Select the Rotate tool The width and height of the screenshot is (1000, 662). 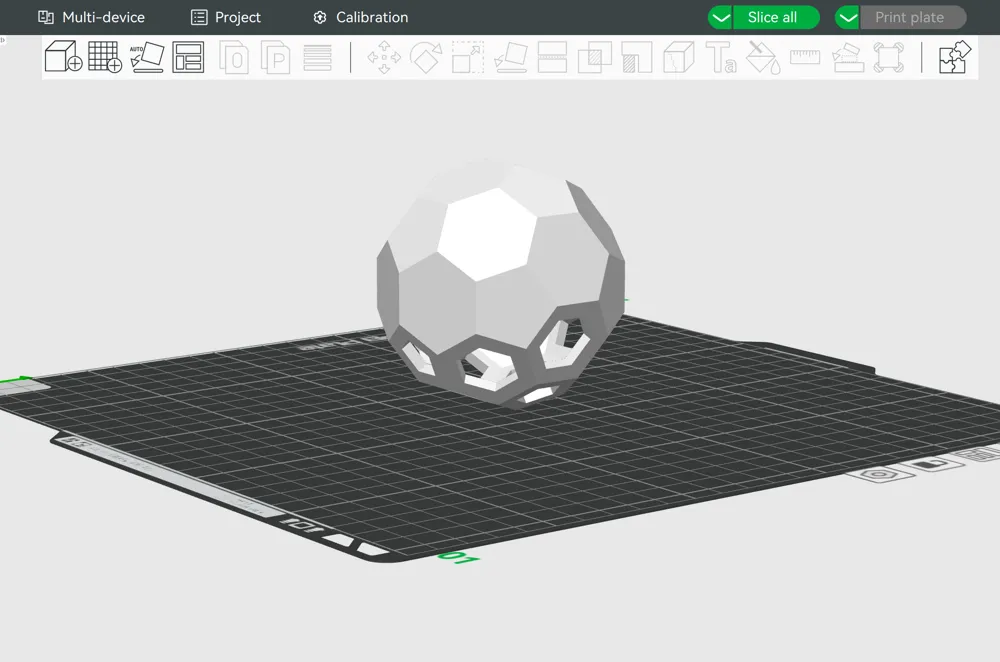point(425,57)
